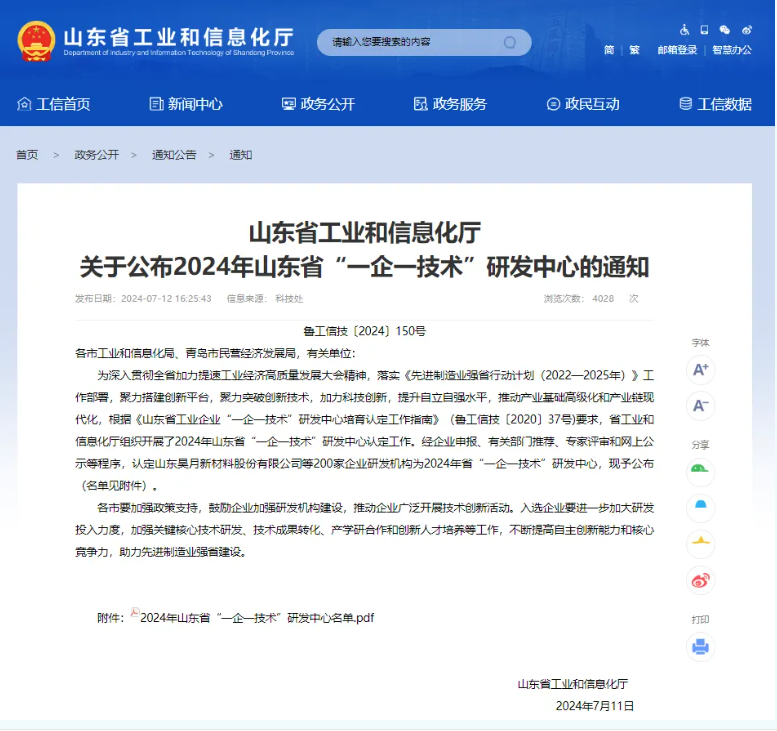Viewport: 777px width, 731px height.
Task: Decrease font size with A- button
Action: pyautogui.click(x=700, y=406)
